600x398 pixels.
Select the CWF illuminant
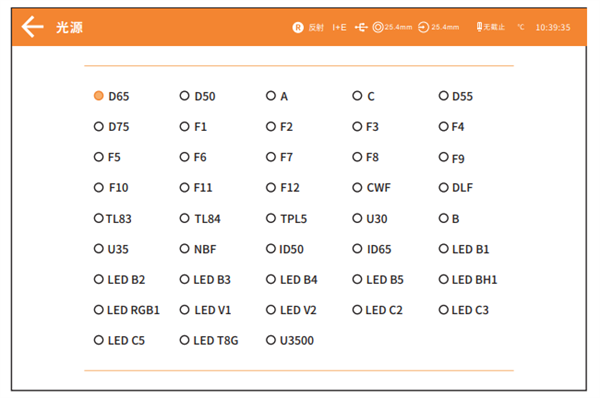357,188
